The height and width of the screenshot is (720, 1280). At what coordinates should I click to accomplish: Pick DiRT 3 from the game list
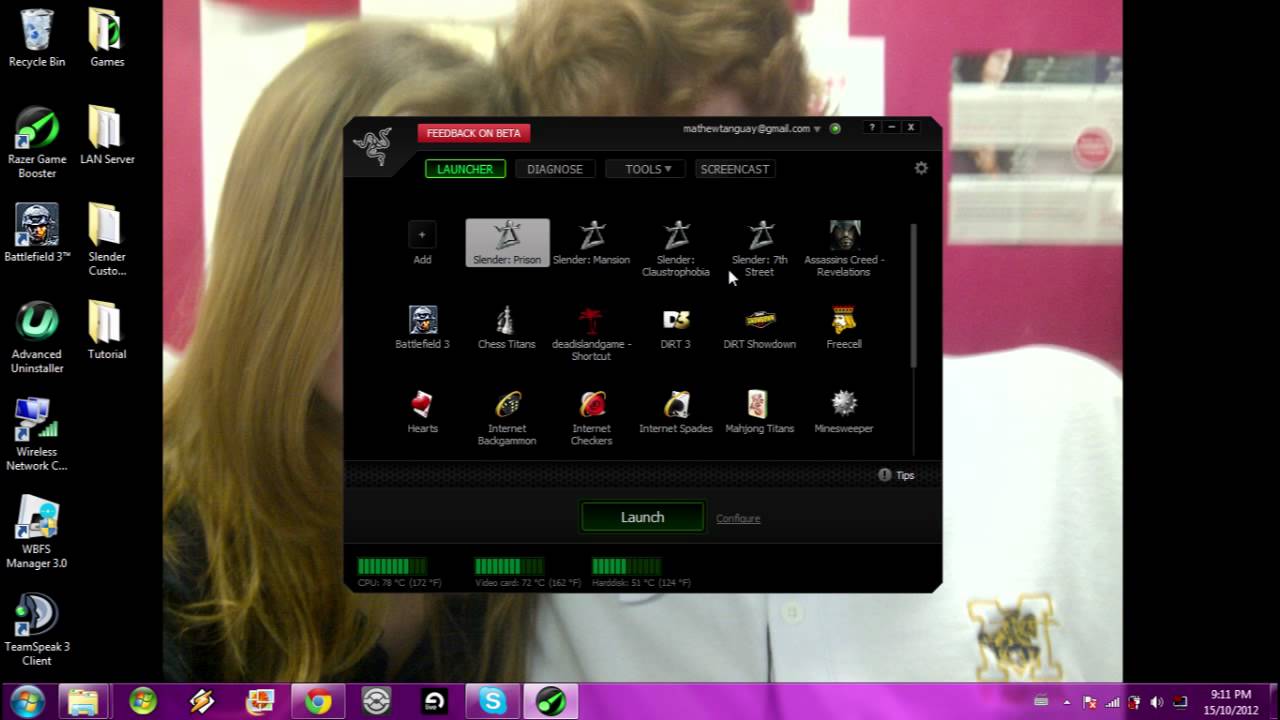pos(676,328)
